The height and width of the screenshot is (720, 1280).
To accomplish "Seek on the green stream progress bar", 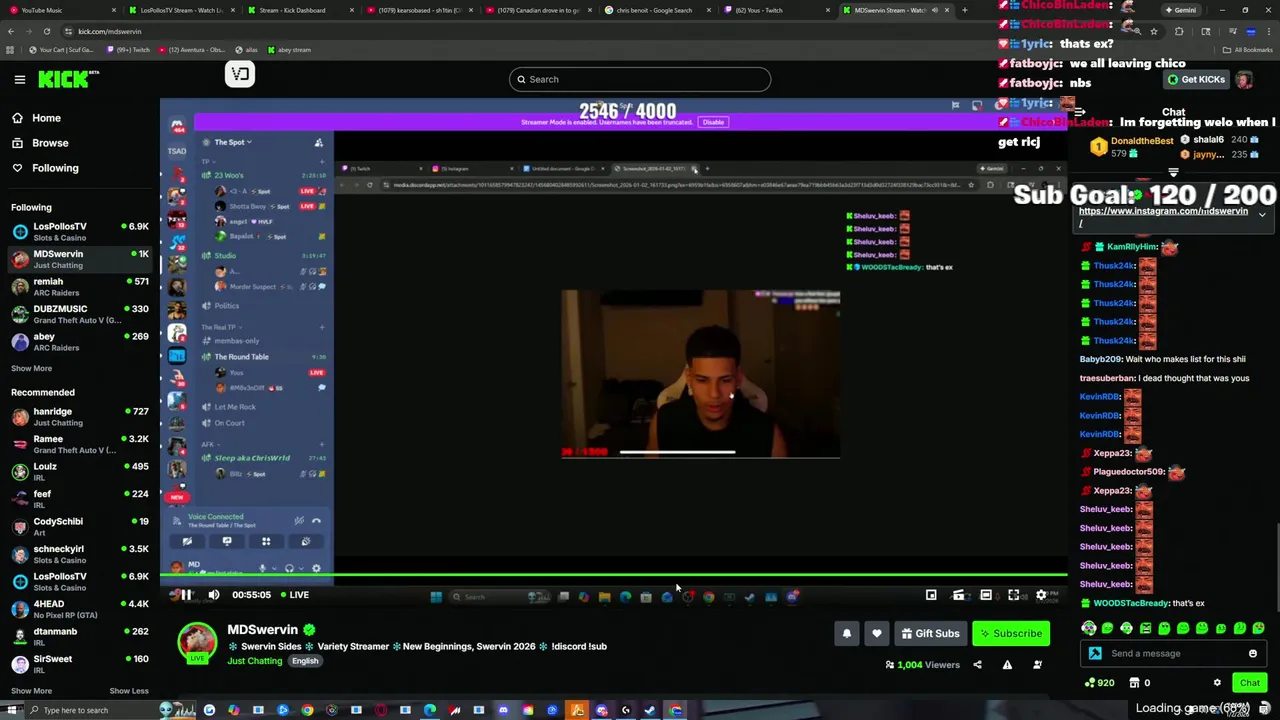I will (x=613, y=575).
